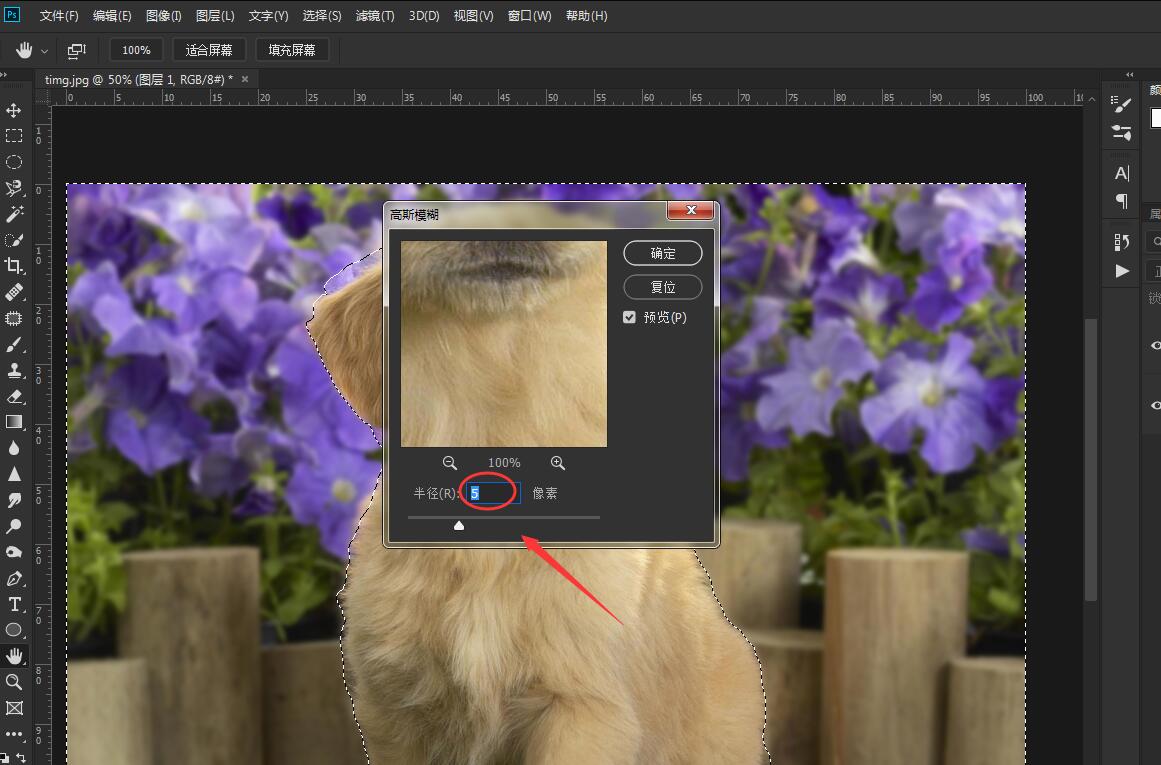The height and width of the screenshot is (765, 1161).
Task: Select the Crop tool
Action: point(13,265)
